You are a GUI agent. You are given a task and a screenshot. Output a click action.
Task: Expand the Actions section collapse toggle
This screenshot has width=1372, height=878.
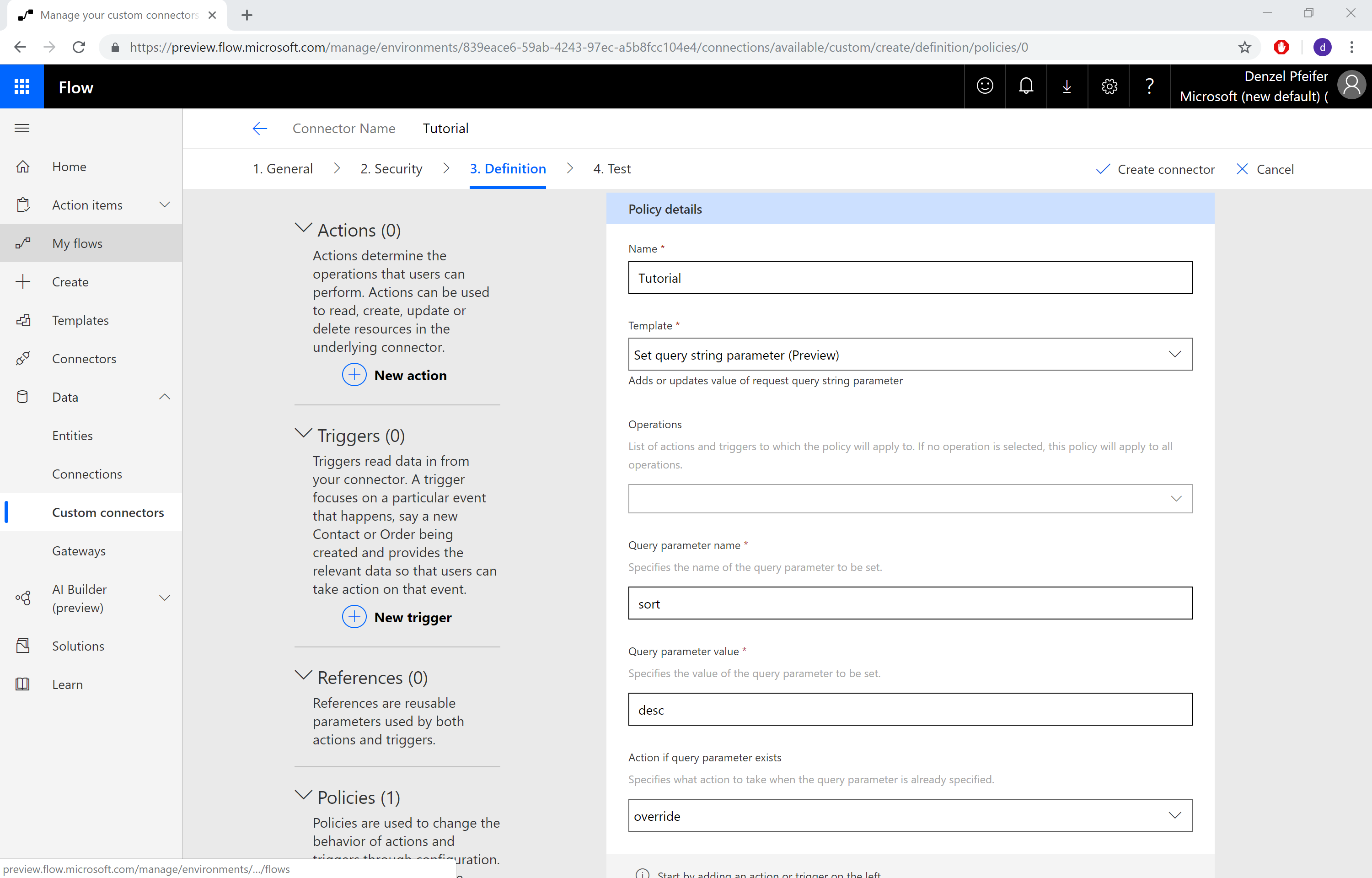coord(302,229)
